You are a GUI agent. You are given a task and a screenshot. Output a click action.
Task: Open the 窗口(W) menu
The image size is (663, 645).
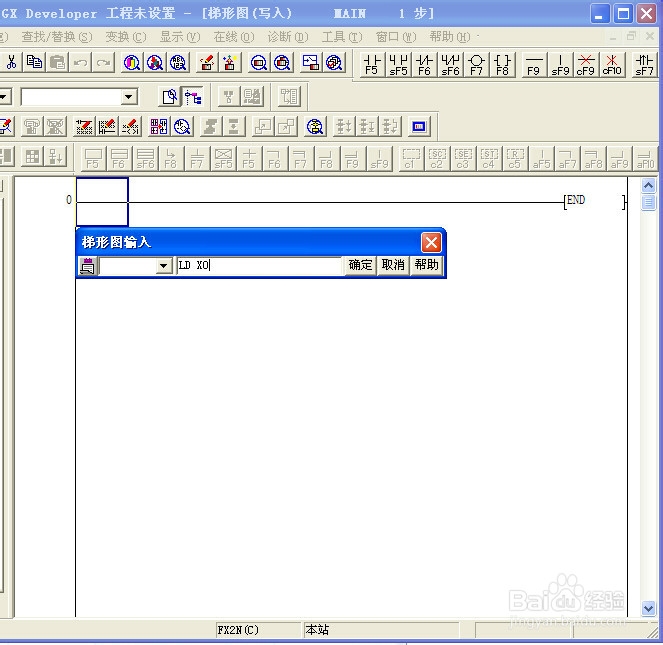pos(396,37)
